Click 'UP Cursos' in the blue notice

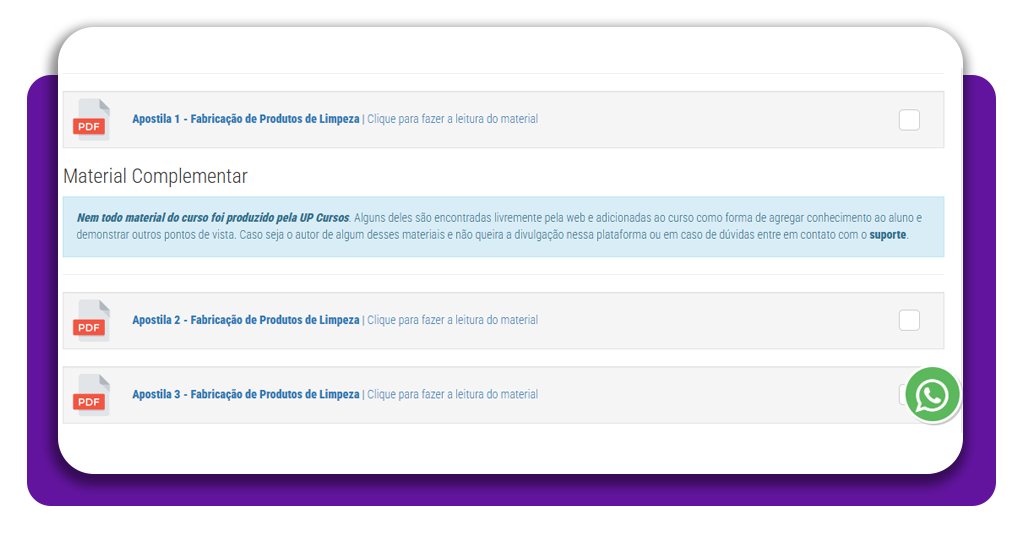(324, 217)
